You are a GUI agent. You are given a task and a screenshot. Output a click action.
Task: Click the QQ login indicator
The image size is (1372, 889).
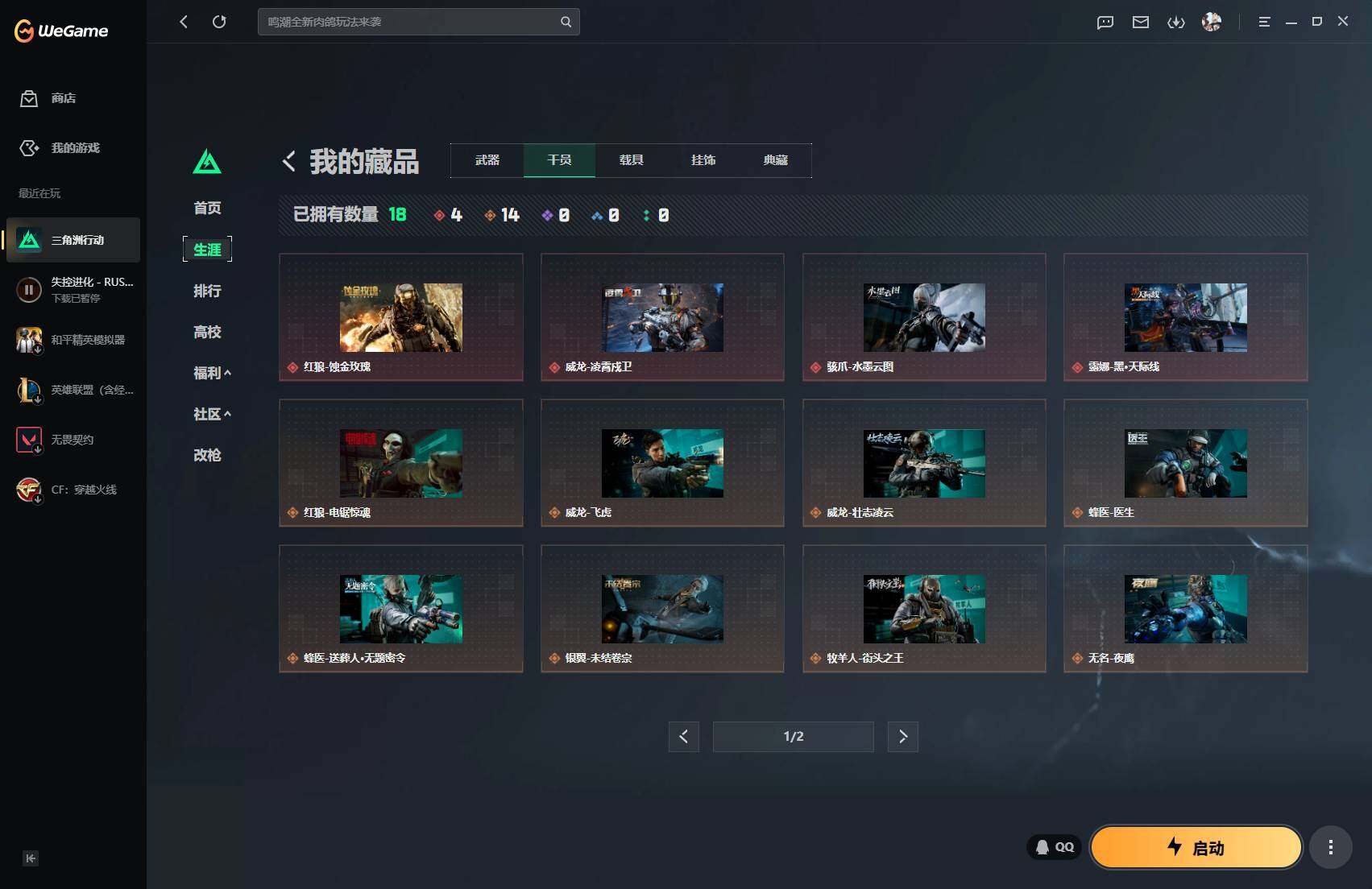(1054, 847)
